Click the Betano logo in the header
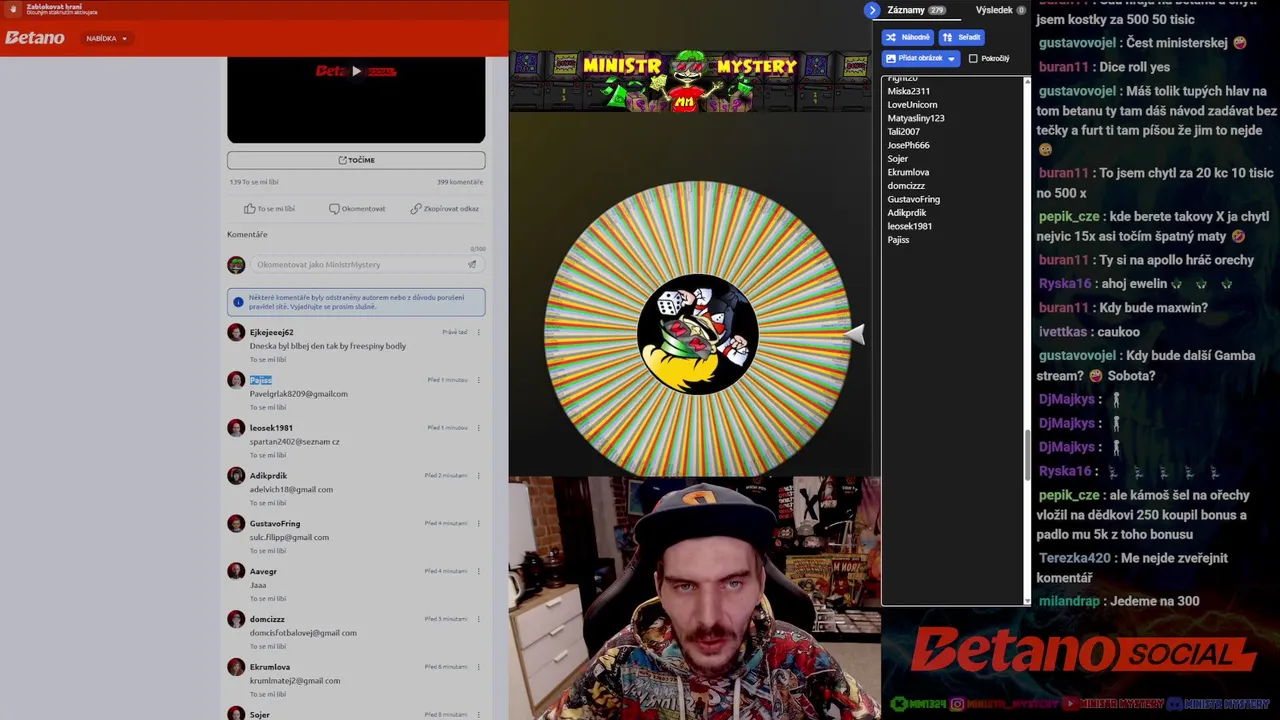This screenshot has height=720, width=1280. click(35, 38)
